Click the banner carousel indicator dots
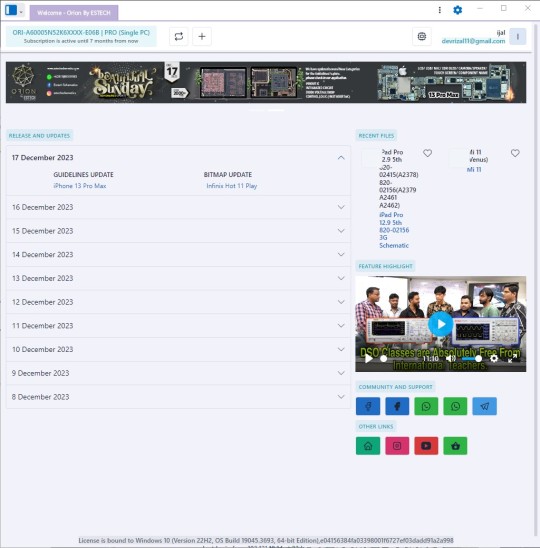 (x=266, y=110)
